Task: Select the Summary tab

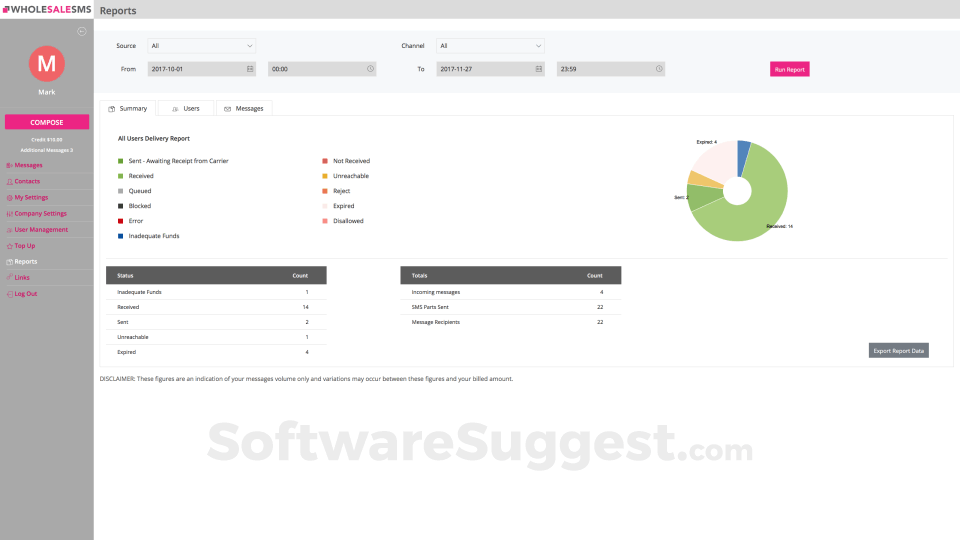Action: (128, 108)
